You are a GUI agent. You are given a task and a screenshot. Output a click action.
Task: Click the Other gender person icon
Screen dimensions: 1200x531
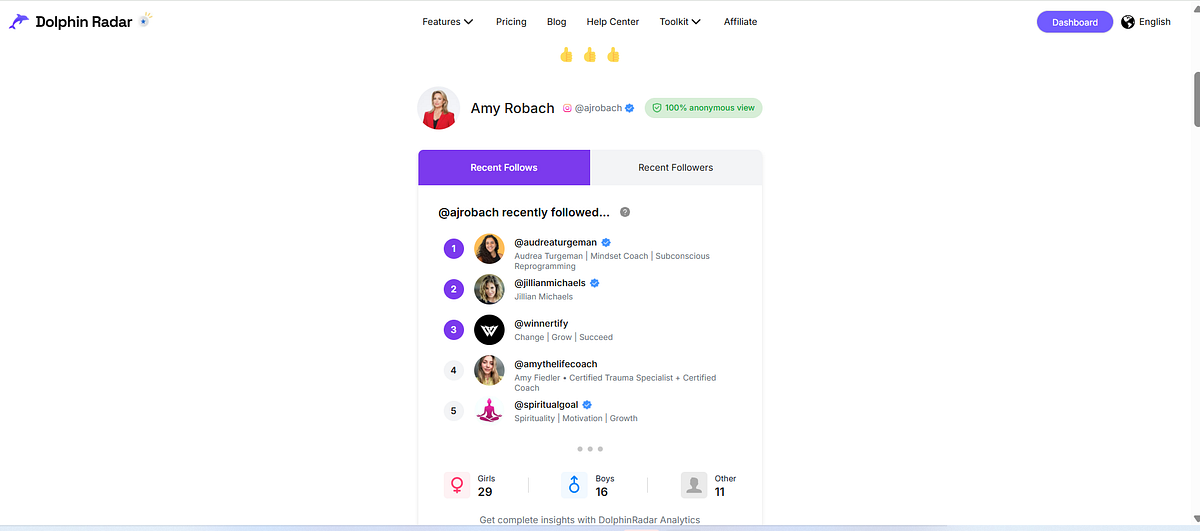694,485
